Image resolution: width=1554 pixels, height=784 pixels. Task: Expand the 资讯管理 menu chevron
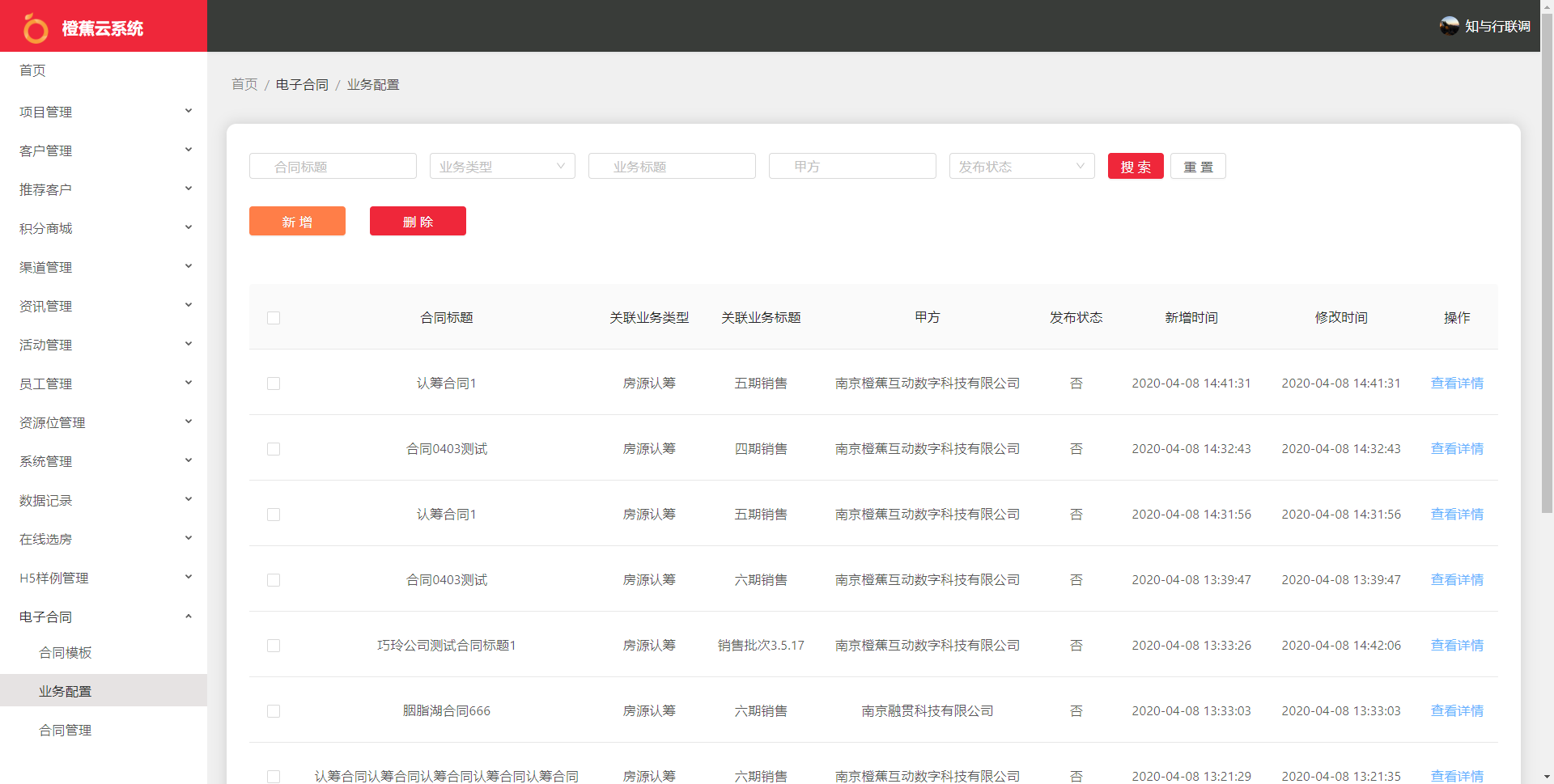189,305
